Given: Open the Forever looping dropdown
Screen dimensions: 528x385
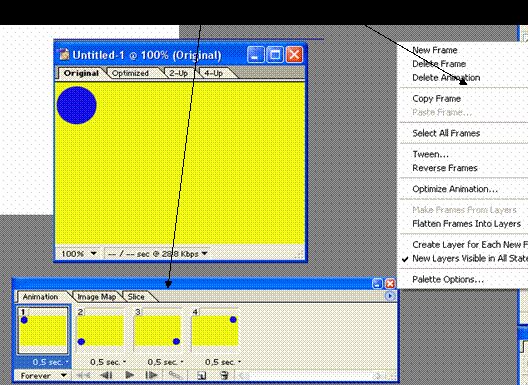Looking at the screenshot, I should 42,376.
